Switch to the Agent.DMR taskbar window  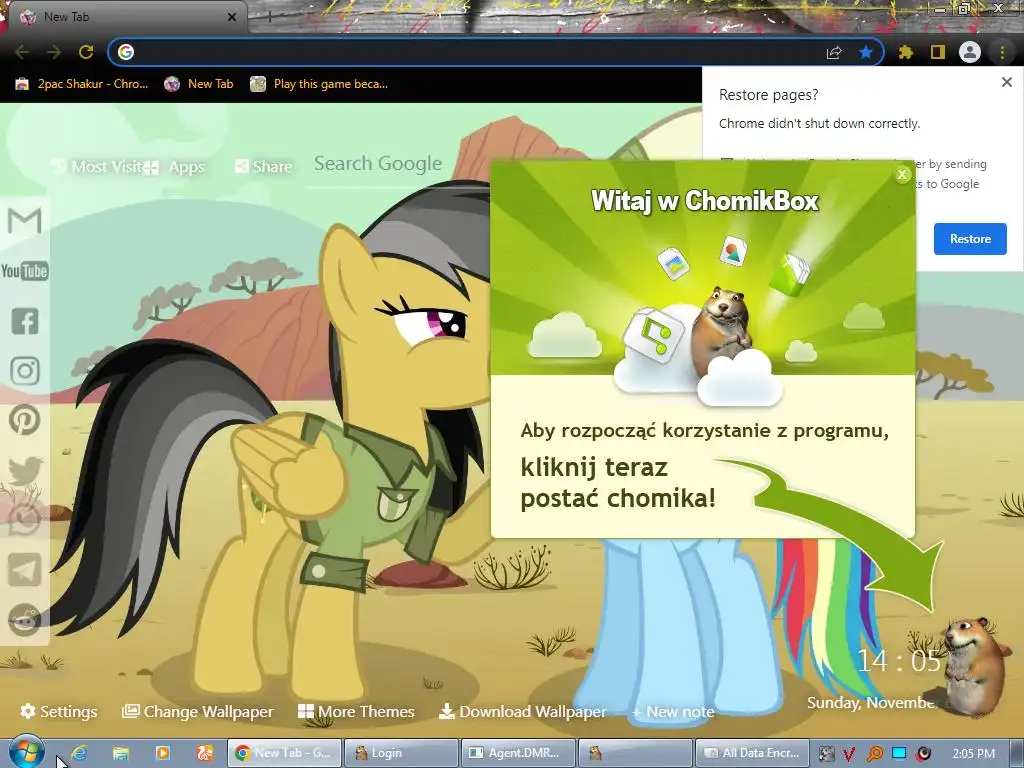click(x=519, y=753)
